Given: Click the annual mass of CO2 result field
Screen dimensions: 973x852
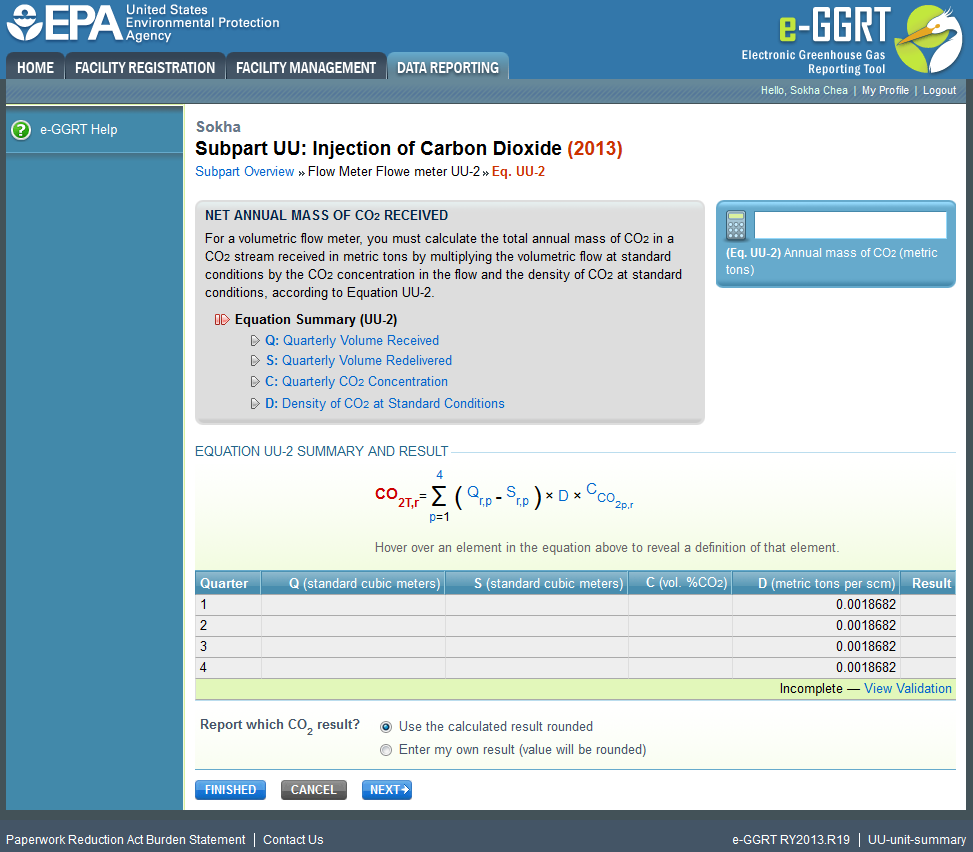Looking at the screenshot, I should click(850, 225).
